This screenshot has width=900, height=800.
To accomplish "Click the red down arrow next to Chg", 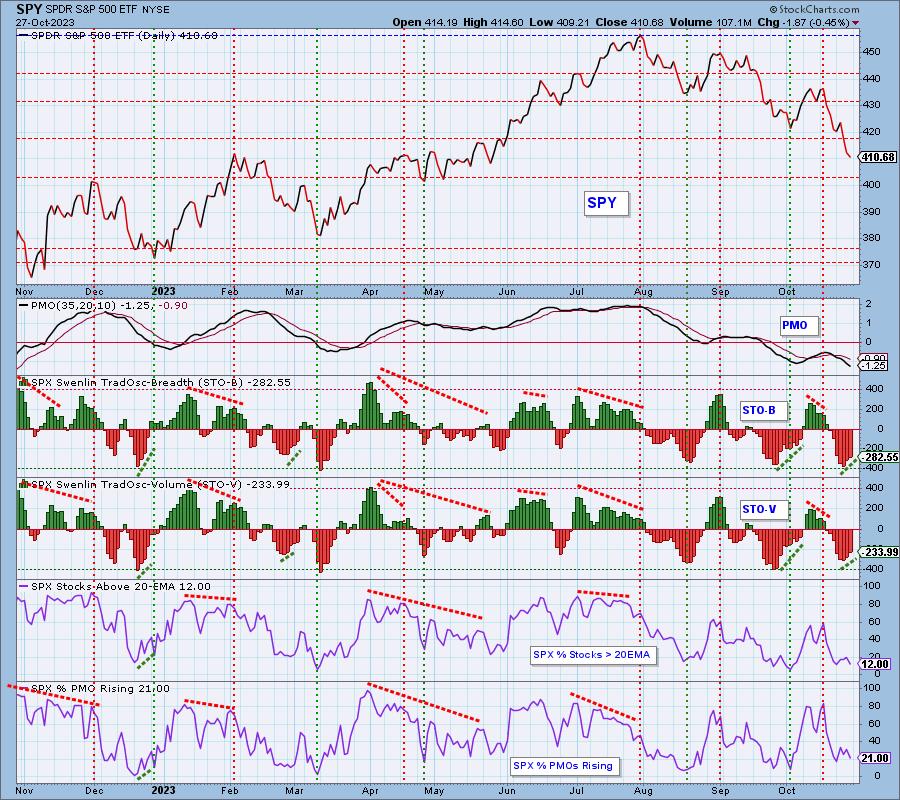I will pyautogui.click(x=856, y=23).
